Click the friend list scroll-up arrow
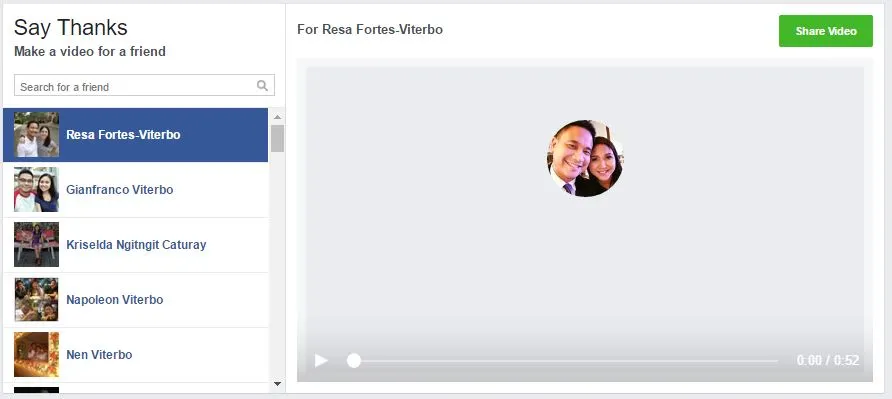The width and height of the screenshot is (892, 399). coord(277,117)
